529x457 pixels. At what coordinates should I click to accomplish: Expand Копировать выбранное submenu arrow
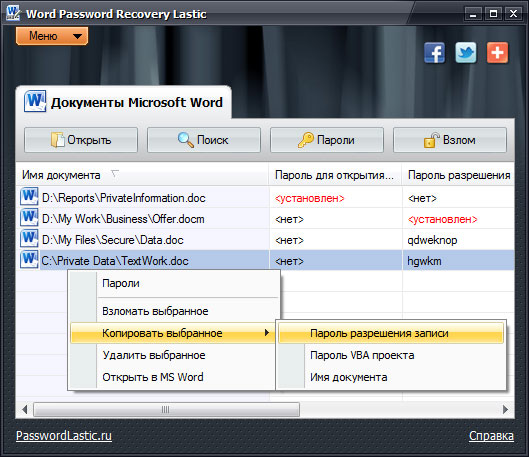[x=267, y=333]
